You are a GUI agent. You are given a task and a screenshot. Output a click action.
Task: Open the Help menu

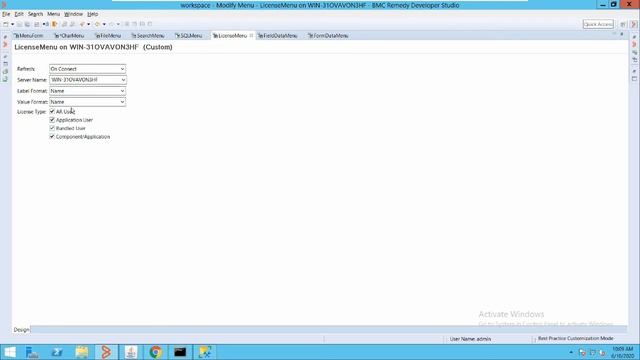tap(93, 14)
